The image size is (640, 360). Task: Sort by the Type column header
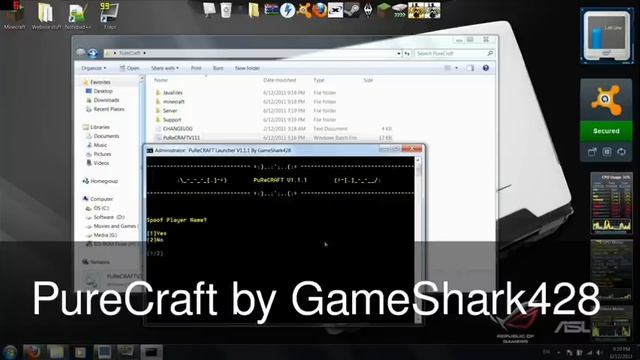pyautogui.click(x=319, y=80)
